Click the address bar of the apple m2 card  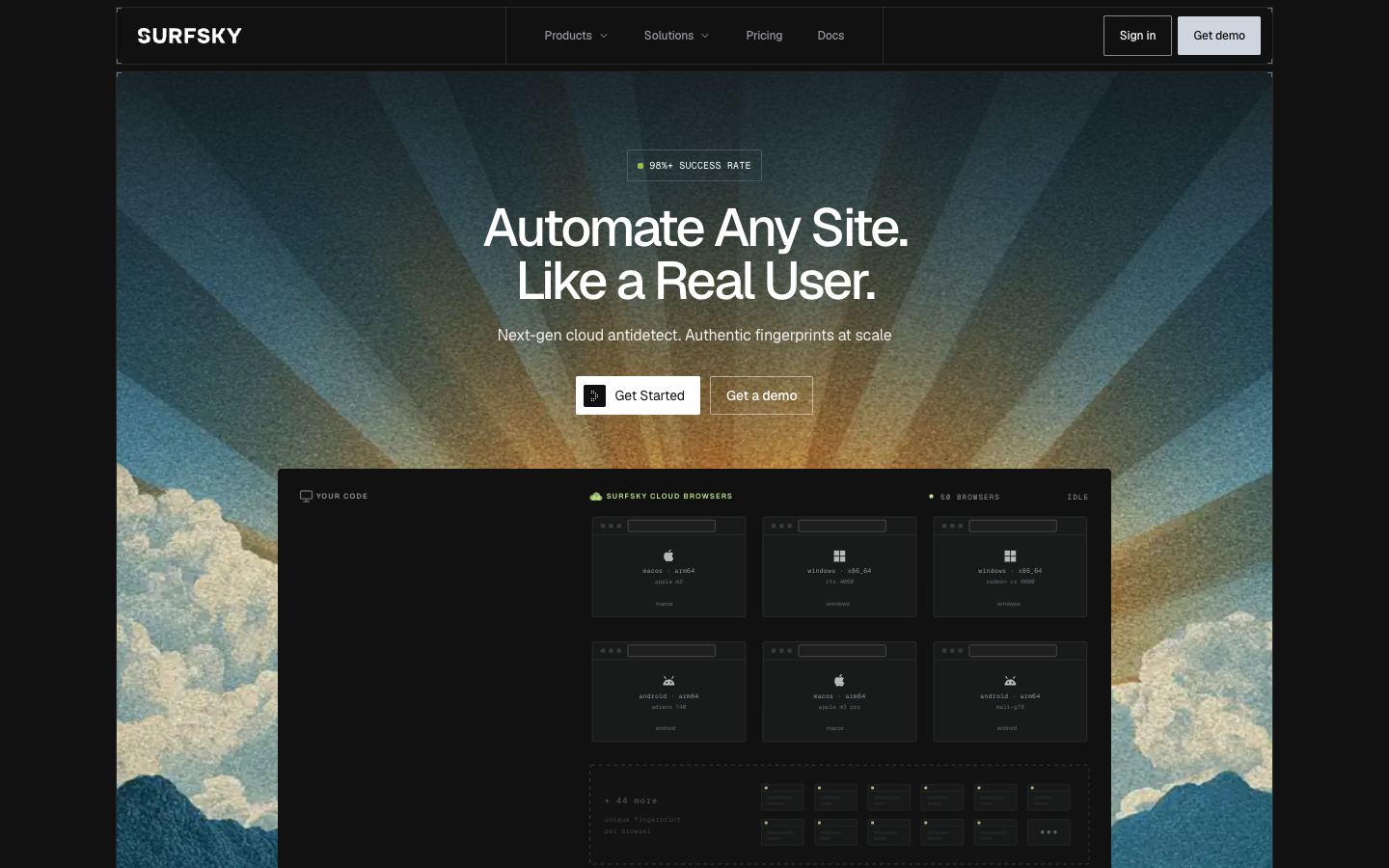pos(671,526)
